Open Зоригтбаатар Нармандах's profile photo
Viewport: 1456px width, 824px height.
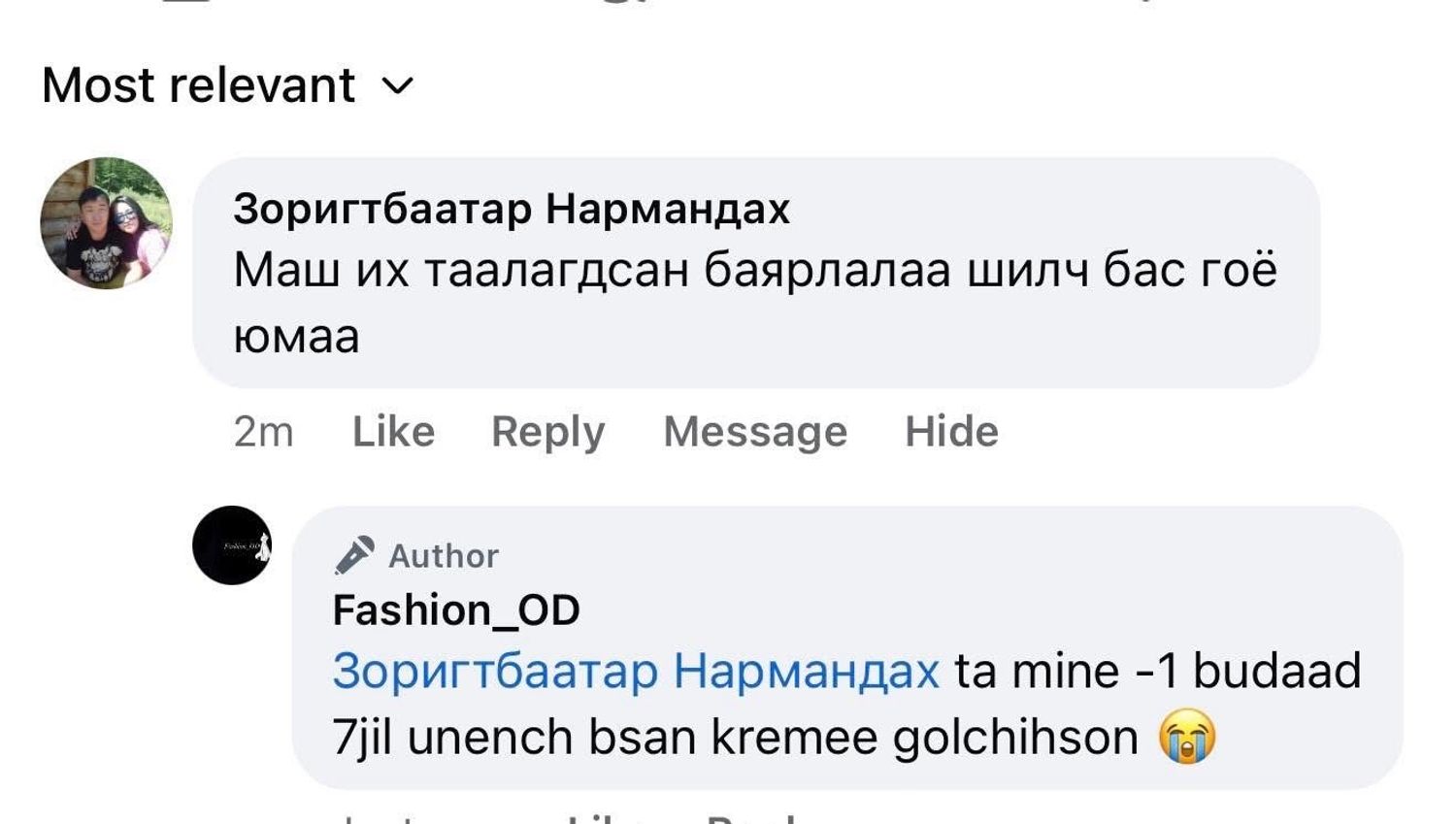106,223
